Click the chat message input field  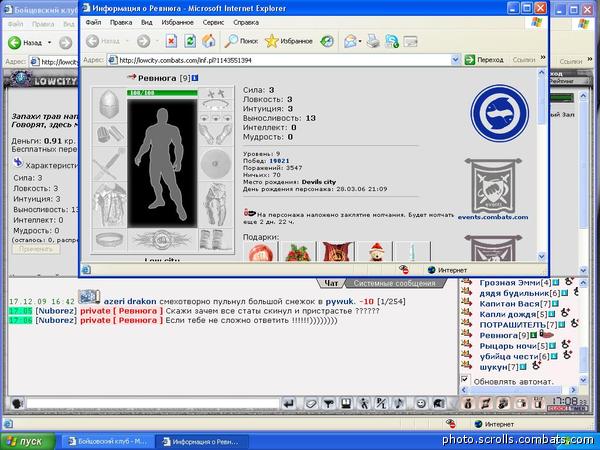tap(152, 404)
